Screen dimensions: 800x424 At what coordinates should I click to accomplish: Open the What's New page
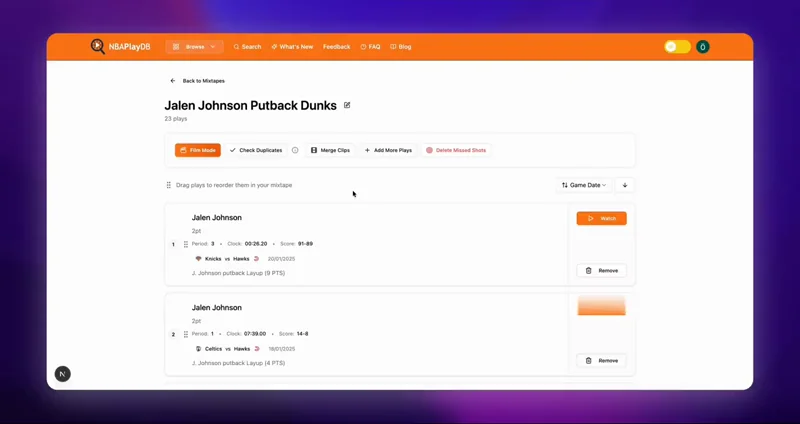[292, 46]
